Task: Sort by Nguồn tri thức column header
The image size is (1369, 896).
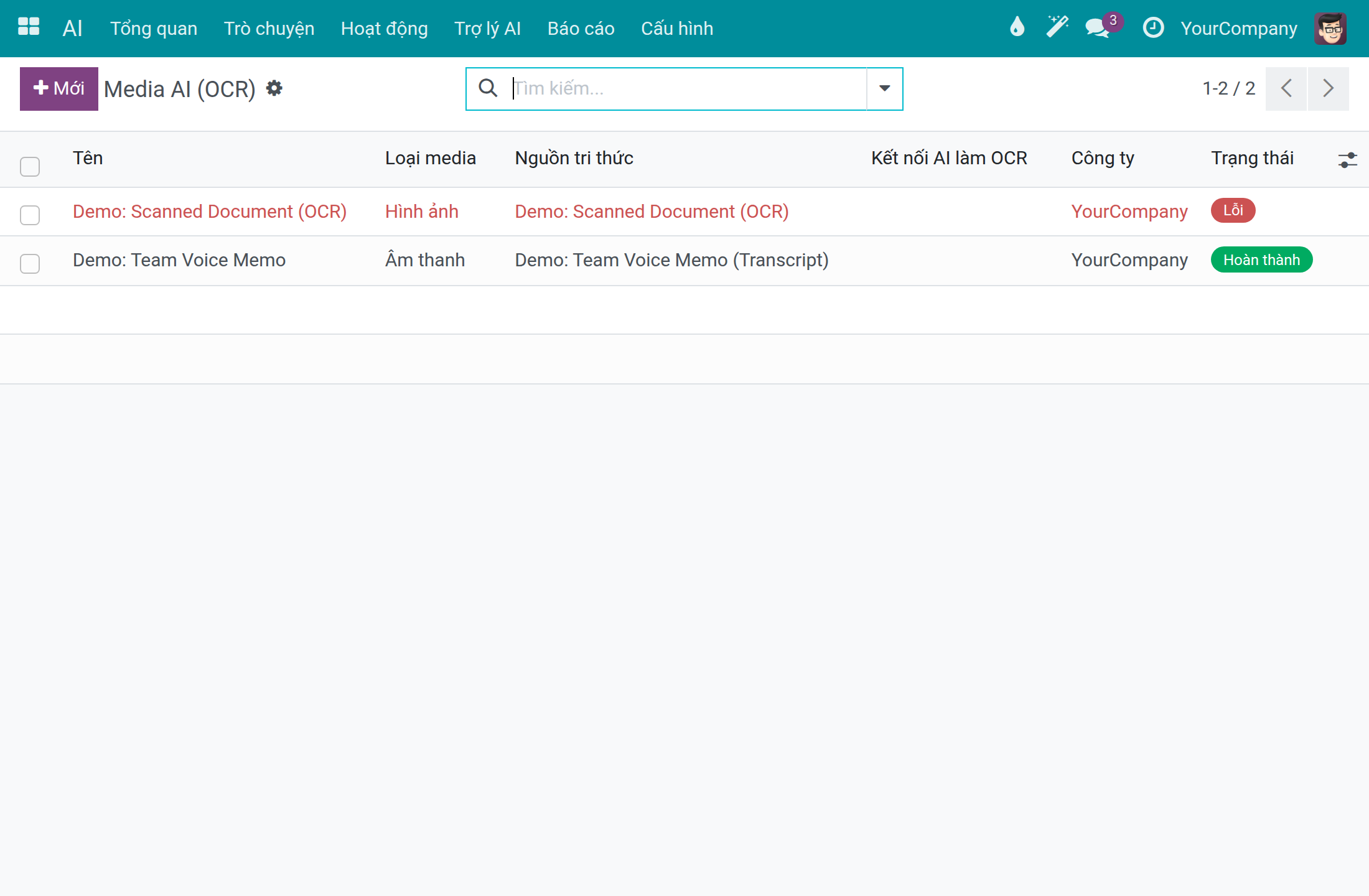Action: (574, 158)
